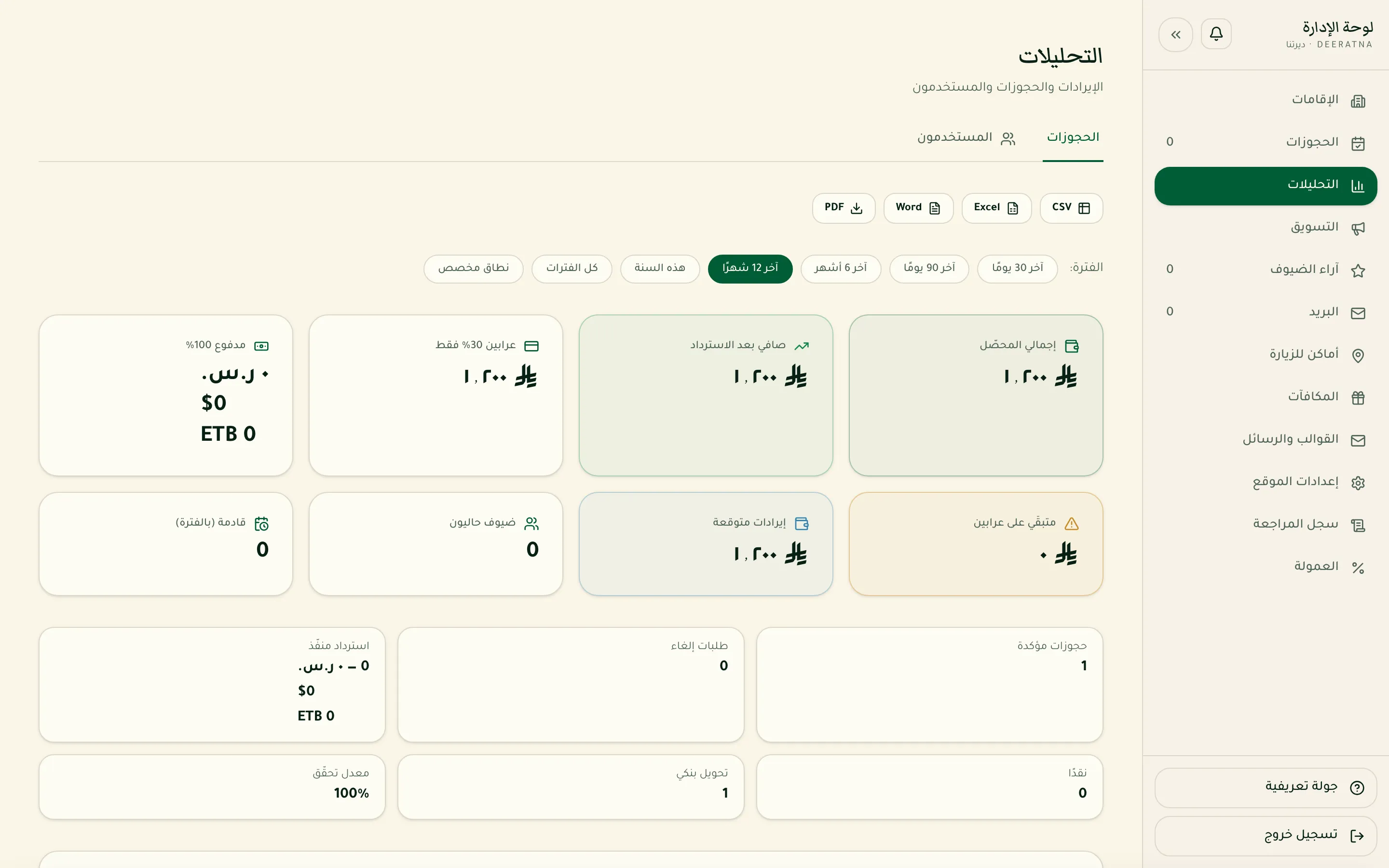Click the Excel spreadsheet file icon
The image size is (1389, 868).
(x=1012, y=208)
